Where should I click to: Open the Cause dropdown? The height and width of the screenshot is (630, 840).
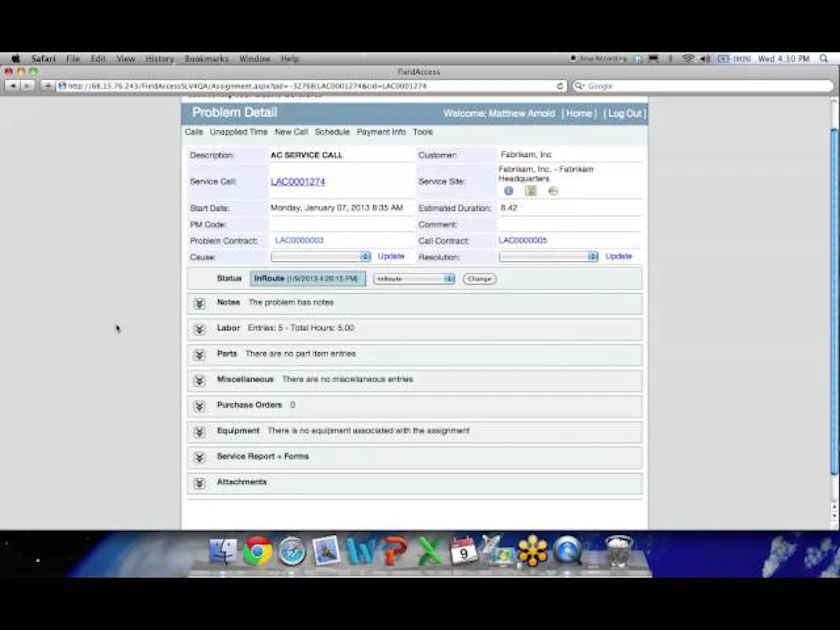pos(320,257)
